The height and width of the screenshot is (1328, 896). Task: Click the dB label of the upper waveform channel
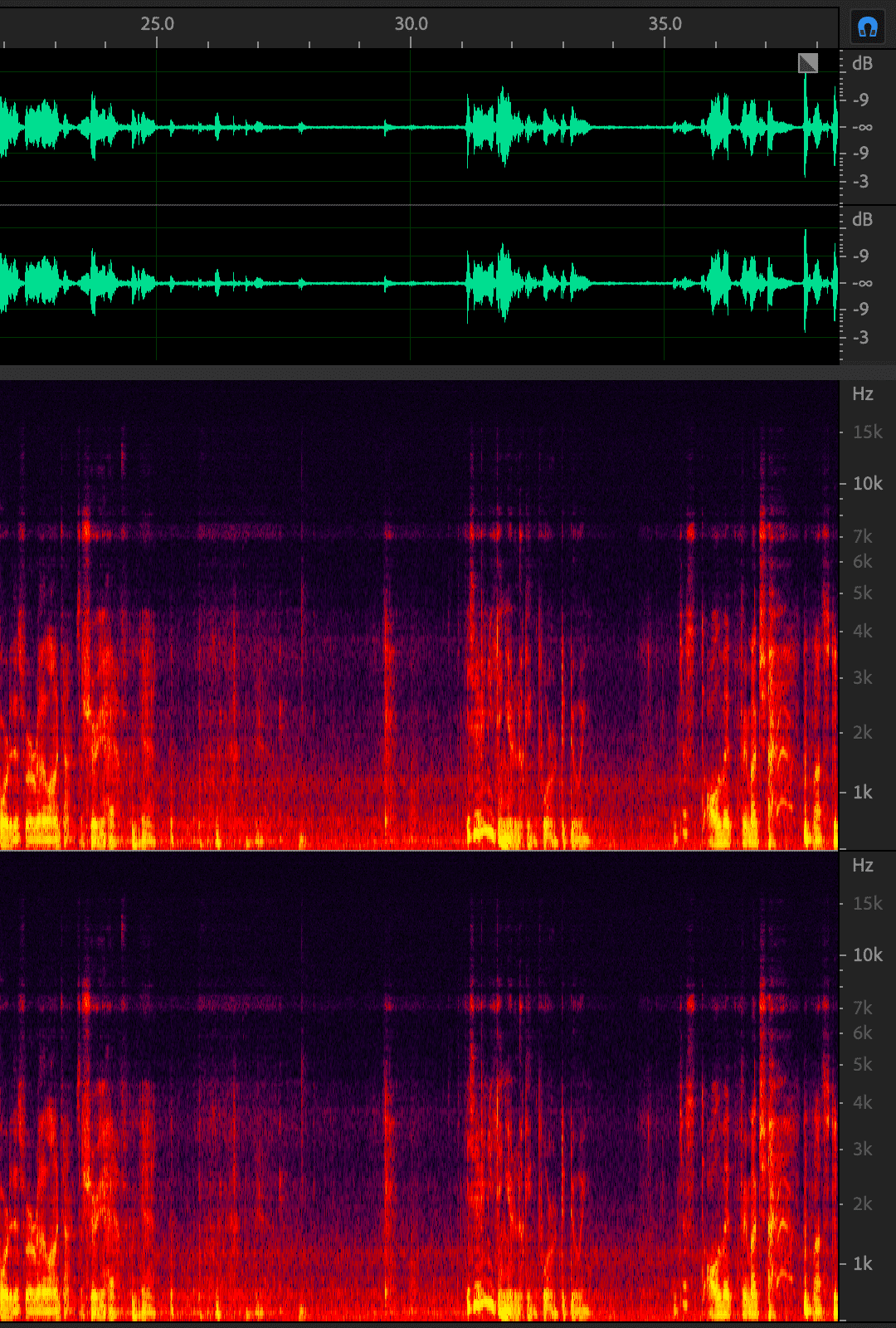(862, 64)
